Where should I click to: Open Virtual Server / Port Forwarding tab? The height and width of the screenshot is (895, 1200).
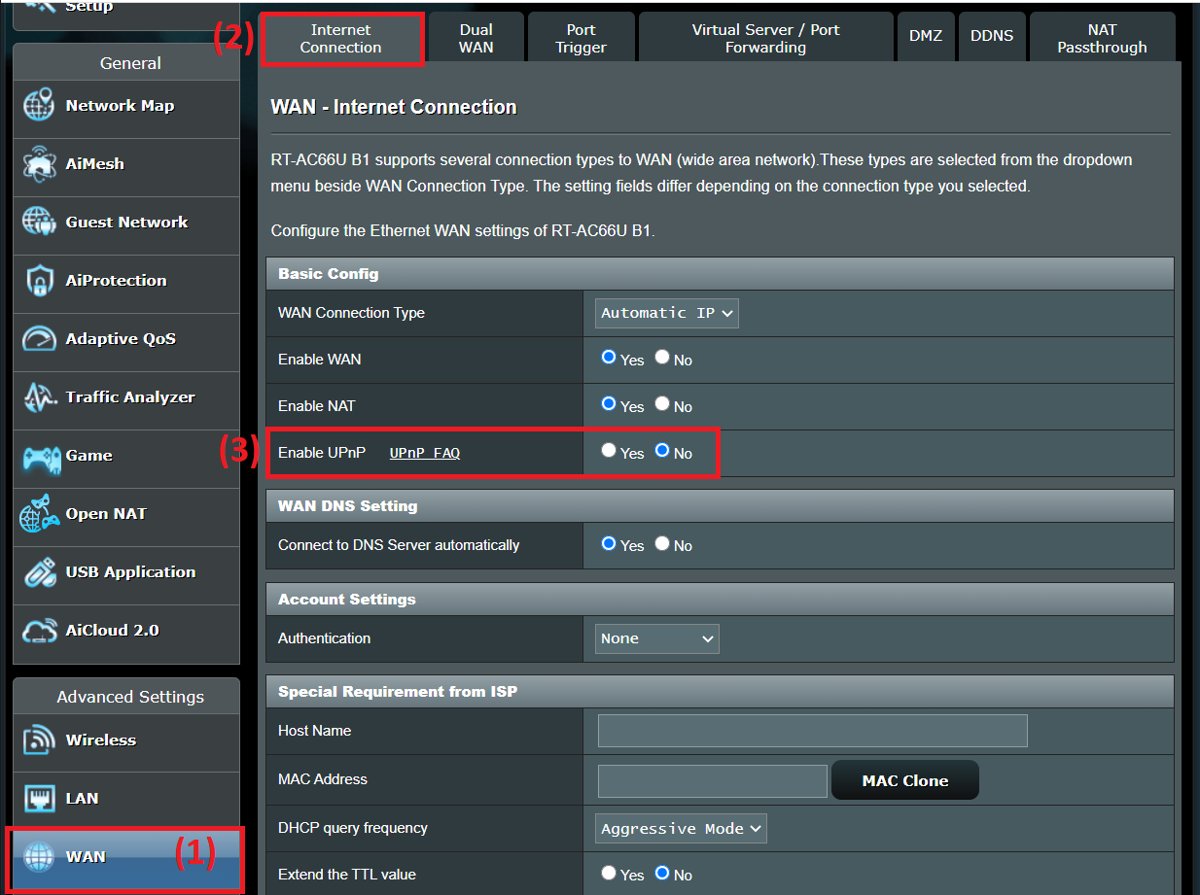pyautogui.click(x=766, y=39)
